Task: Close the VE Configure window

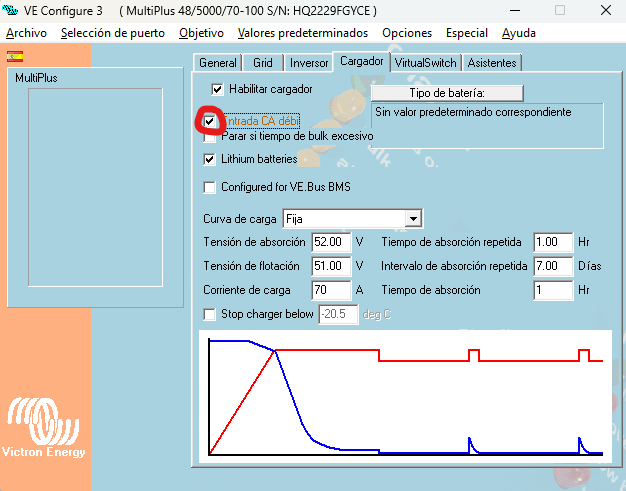Action: point(606,10)
